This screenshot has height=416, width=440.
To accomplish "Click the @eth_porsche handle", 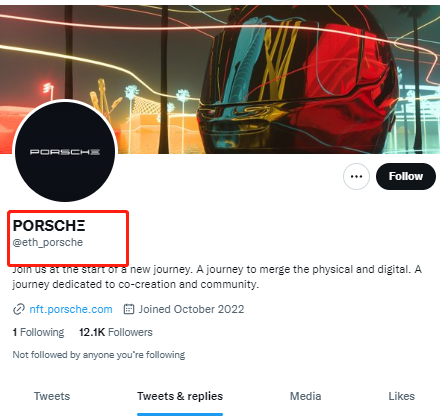I will click(48, 242).
